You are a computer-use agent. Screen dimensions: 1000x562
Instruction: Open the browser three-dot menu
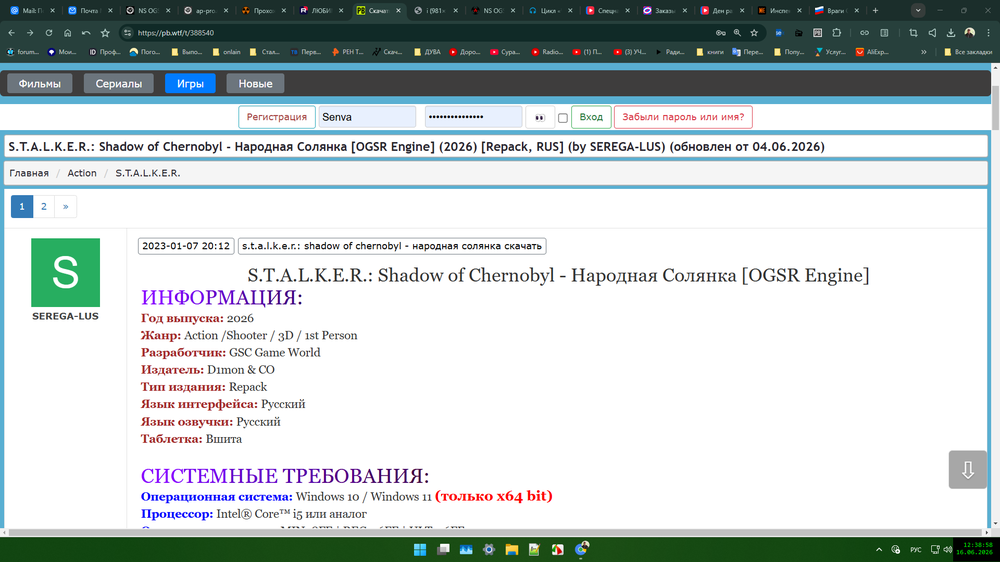tap(989, 33)
